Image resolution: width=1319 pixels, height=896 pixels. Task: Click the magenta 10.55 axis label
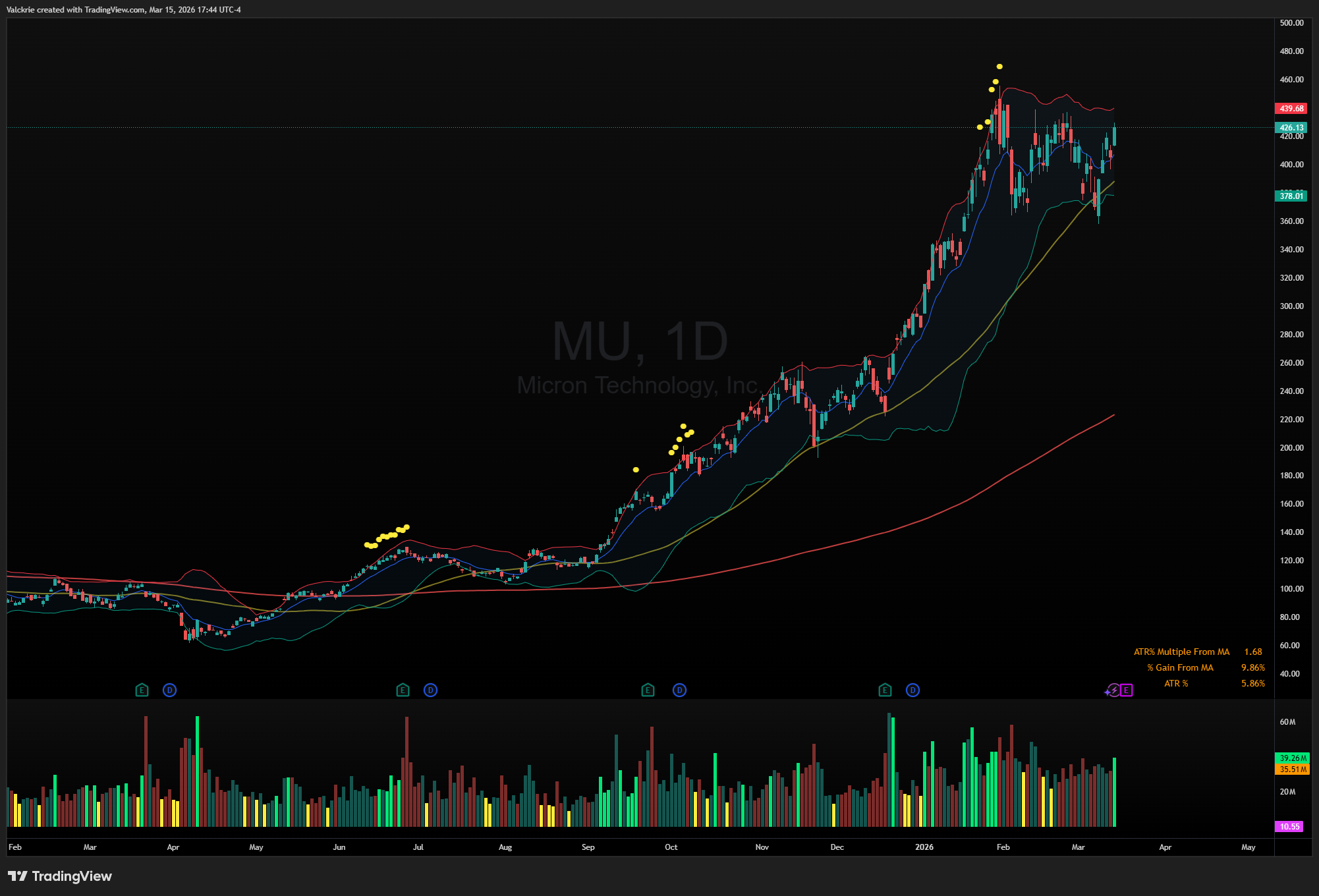tap(1289, 827)
